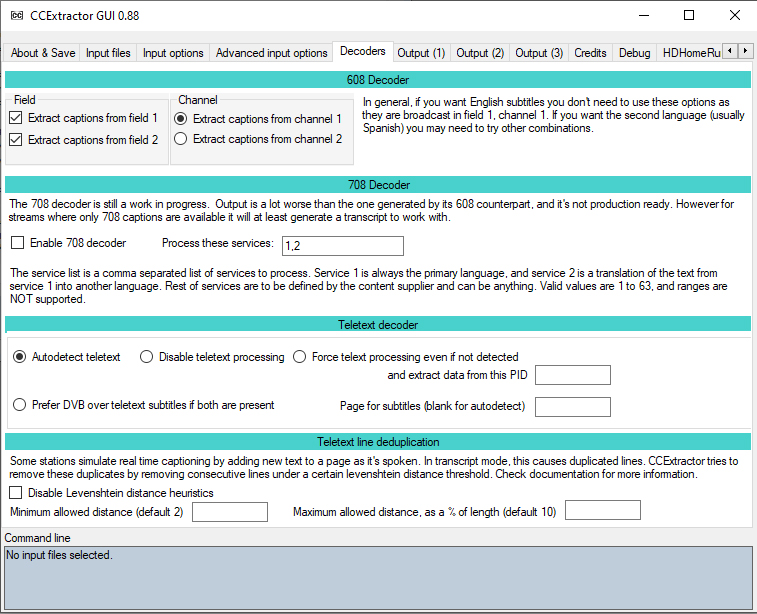Click the Teletext line deduplication header

tap(378, 442)
